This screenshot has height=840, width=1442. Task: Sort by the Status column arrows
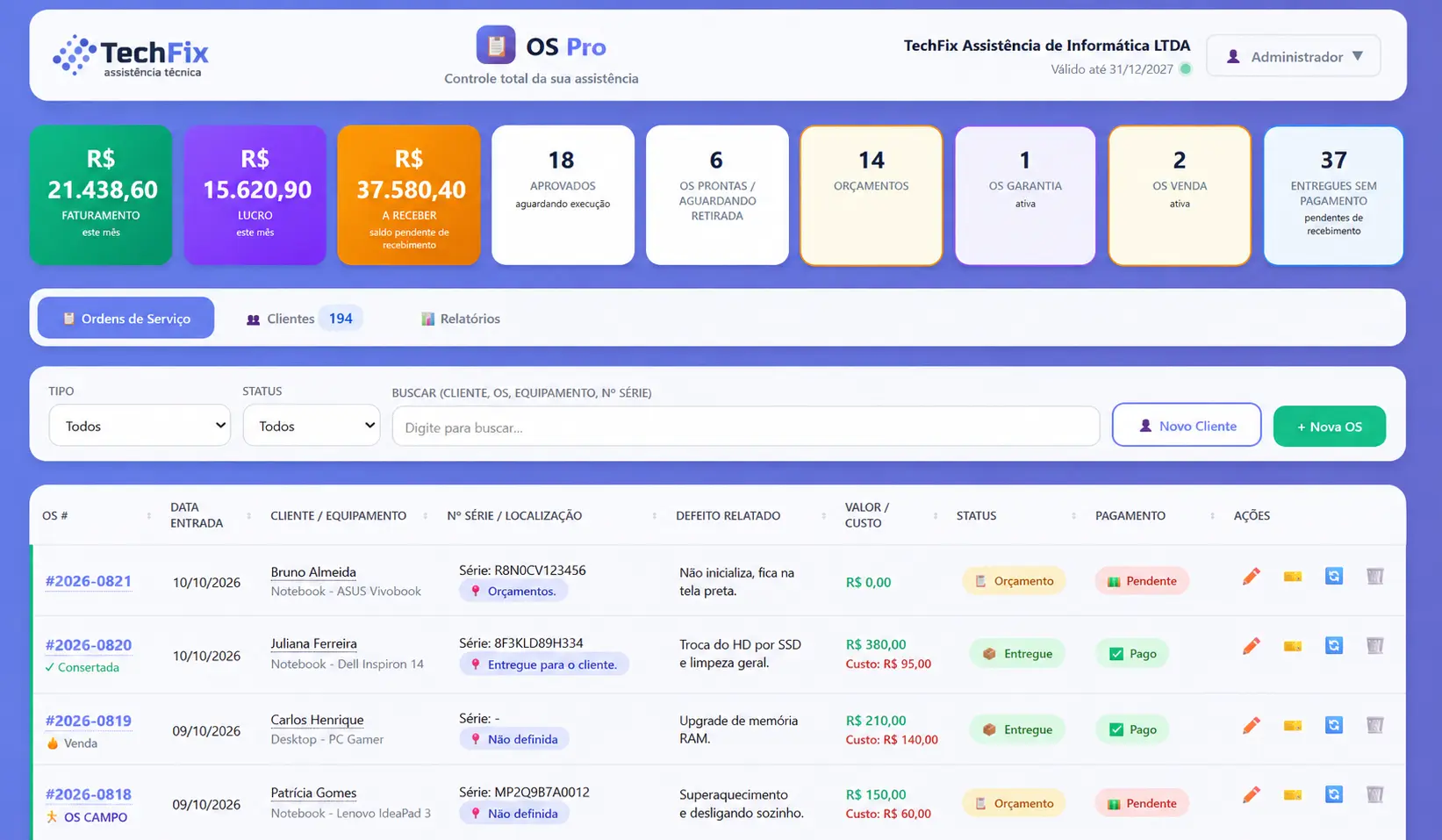[x=1073, y=516]
